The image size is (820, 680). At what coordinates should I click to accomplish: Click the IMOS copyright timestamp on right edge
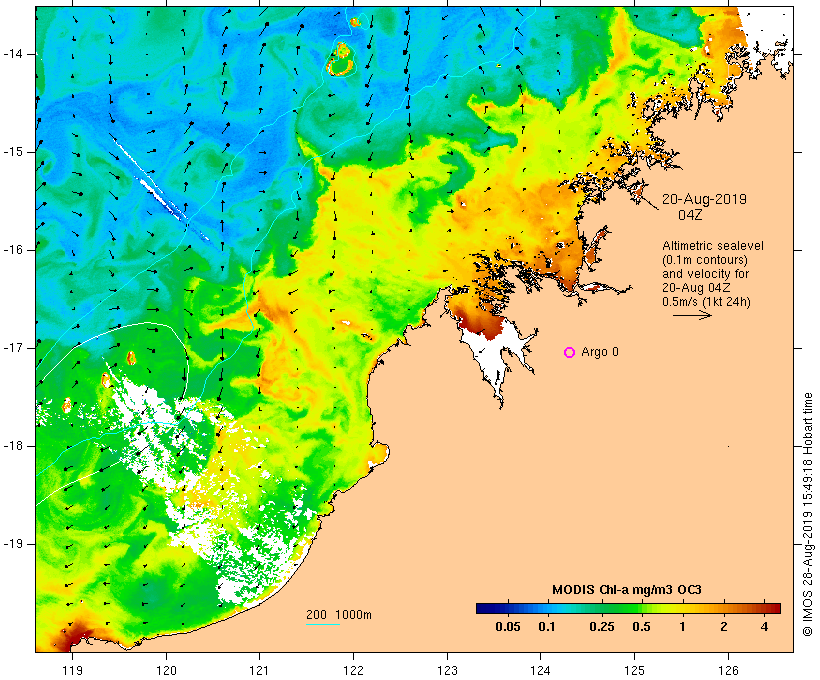tap(807, 514)
